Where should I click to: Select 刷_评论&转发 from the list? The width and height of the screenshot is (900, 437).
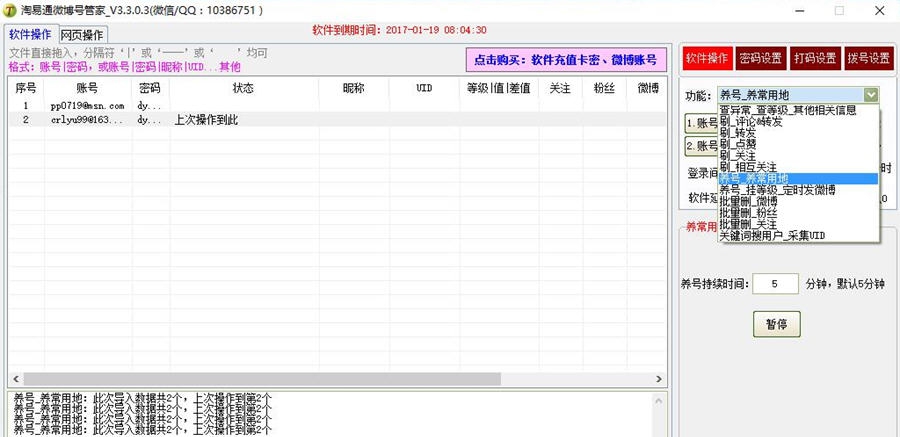pos(798,122)
